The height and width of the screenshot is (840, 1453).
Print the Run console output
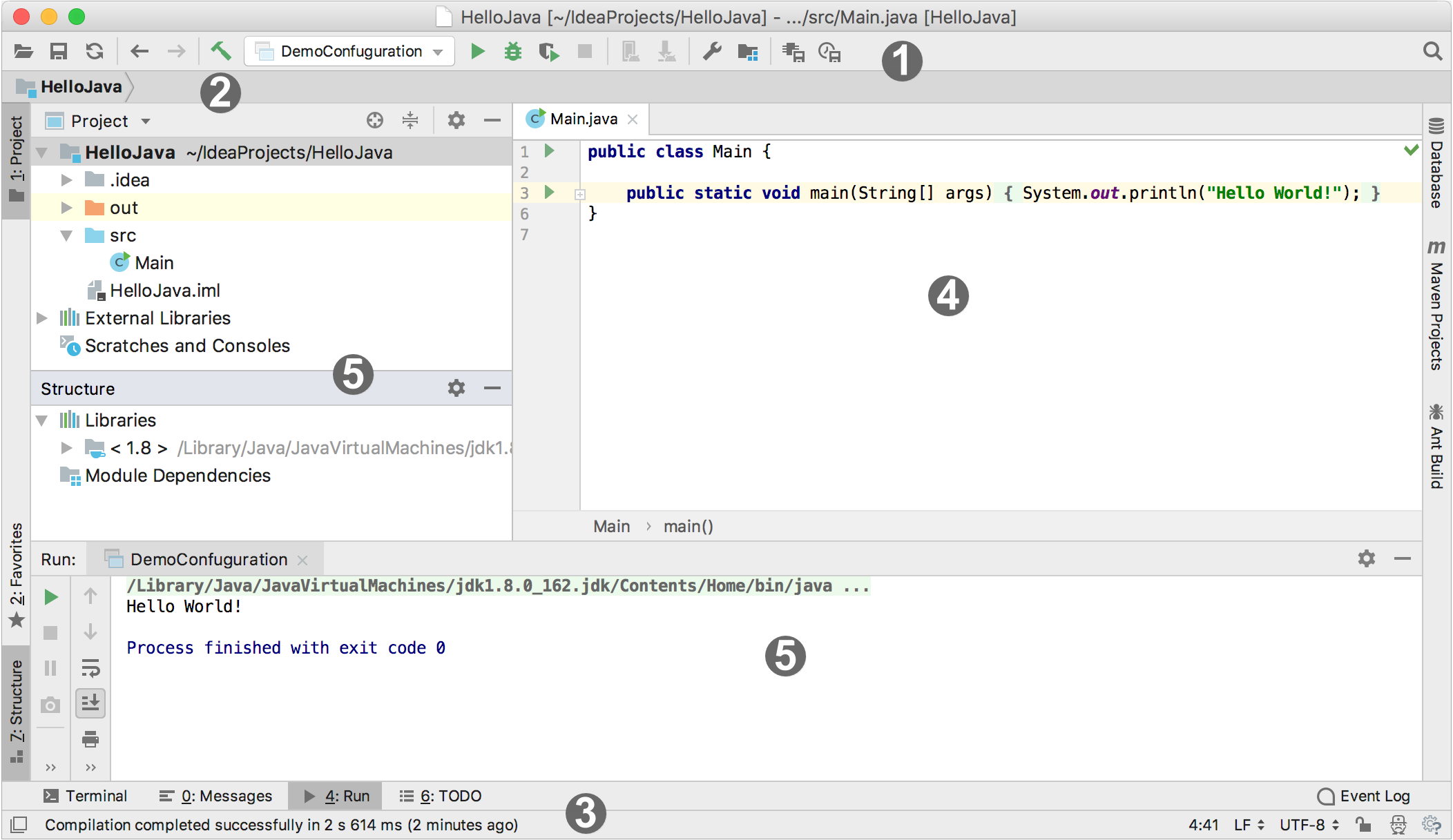pos(90,739)
